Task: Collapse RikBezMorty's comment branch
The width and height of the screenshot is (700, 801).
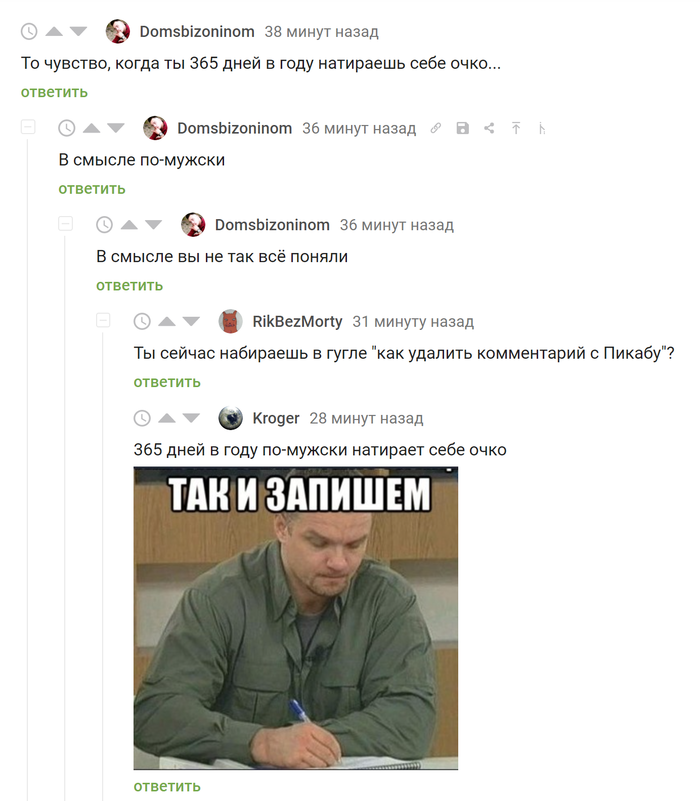Action: pos(103,320)
